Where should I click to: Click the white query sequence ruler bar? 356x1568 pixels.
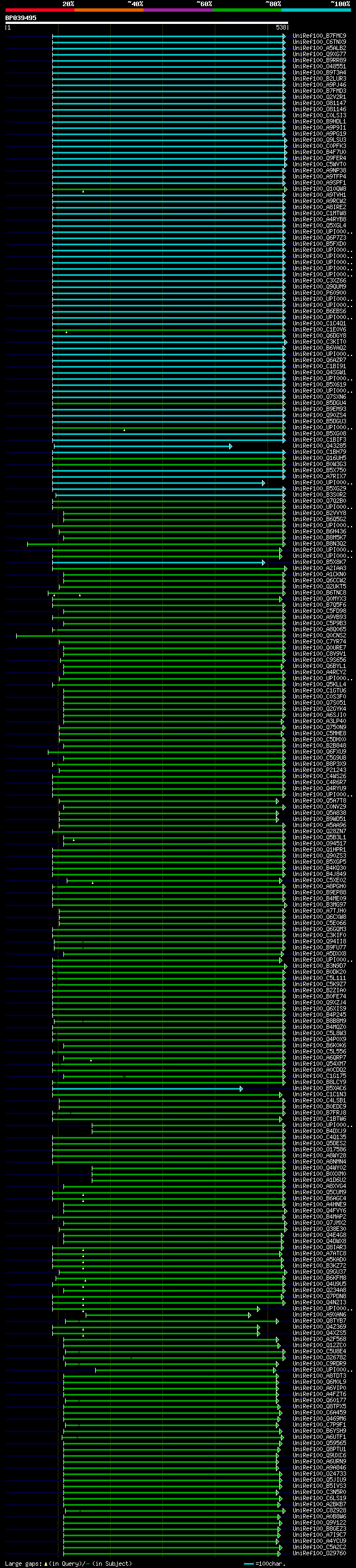point(147,22)
